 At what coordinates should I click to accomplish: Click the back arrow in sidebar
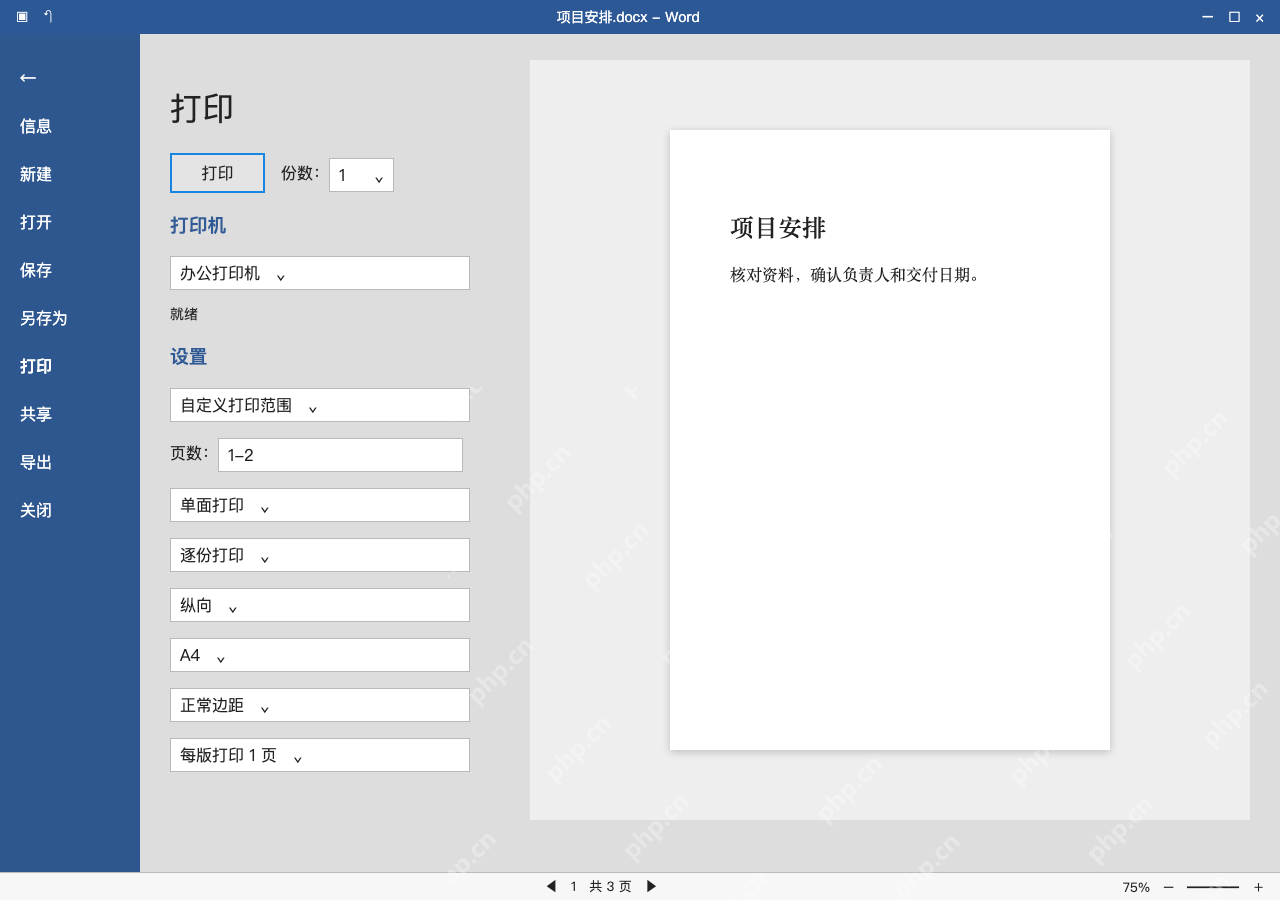(x=28, y=78)
